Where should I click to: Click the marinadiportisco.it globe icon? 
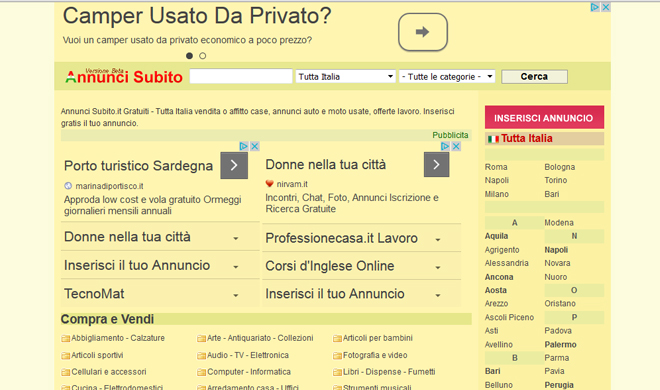(68, 186)
